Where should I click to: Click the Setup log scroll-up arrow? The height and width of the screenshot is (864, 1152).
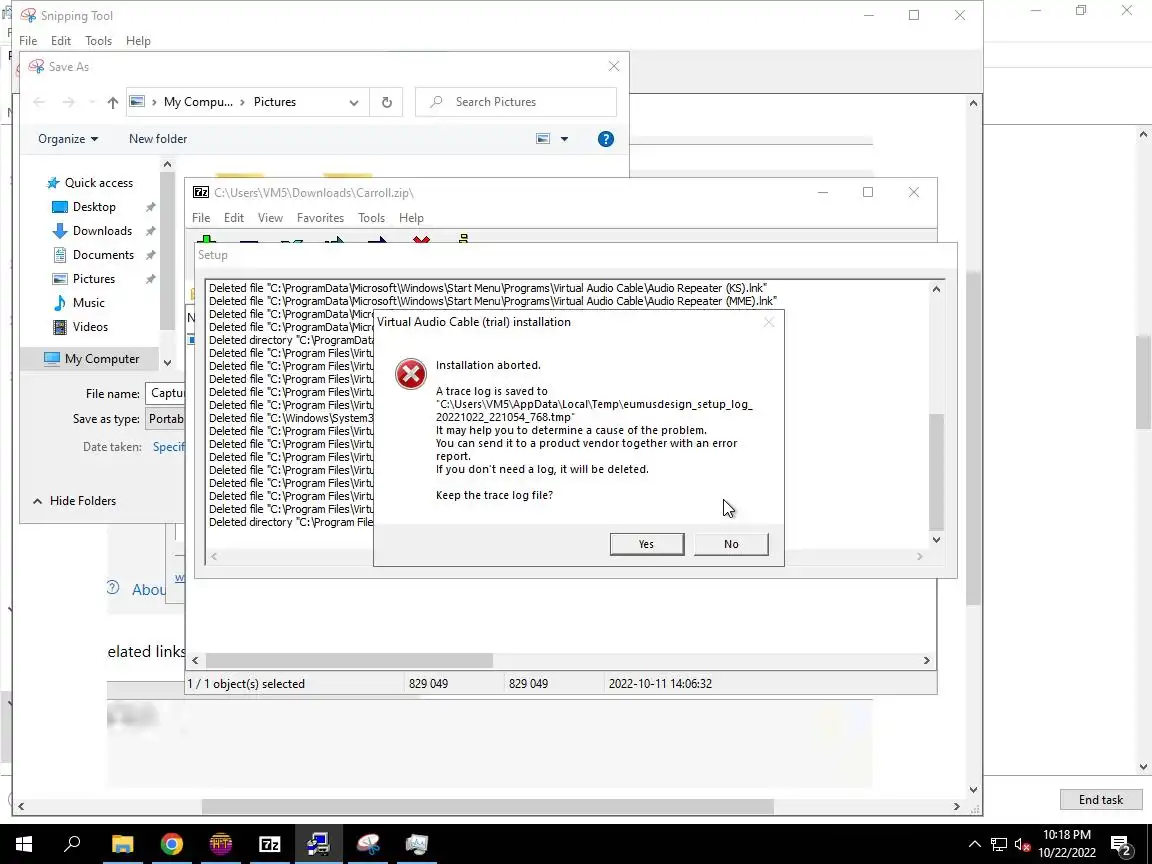click(x=936, y=289)
